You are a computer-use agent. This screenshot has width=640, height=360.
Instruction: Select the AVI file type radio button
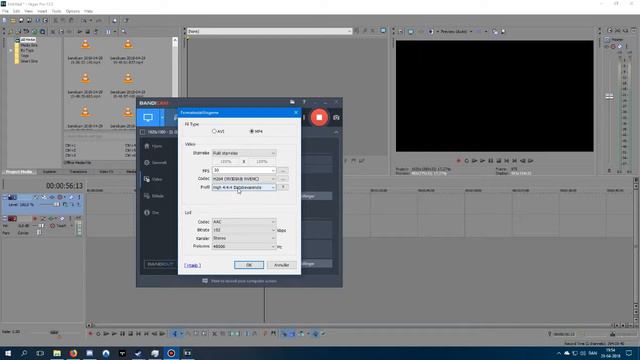click(214, 131)
